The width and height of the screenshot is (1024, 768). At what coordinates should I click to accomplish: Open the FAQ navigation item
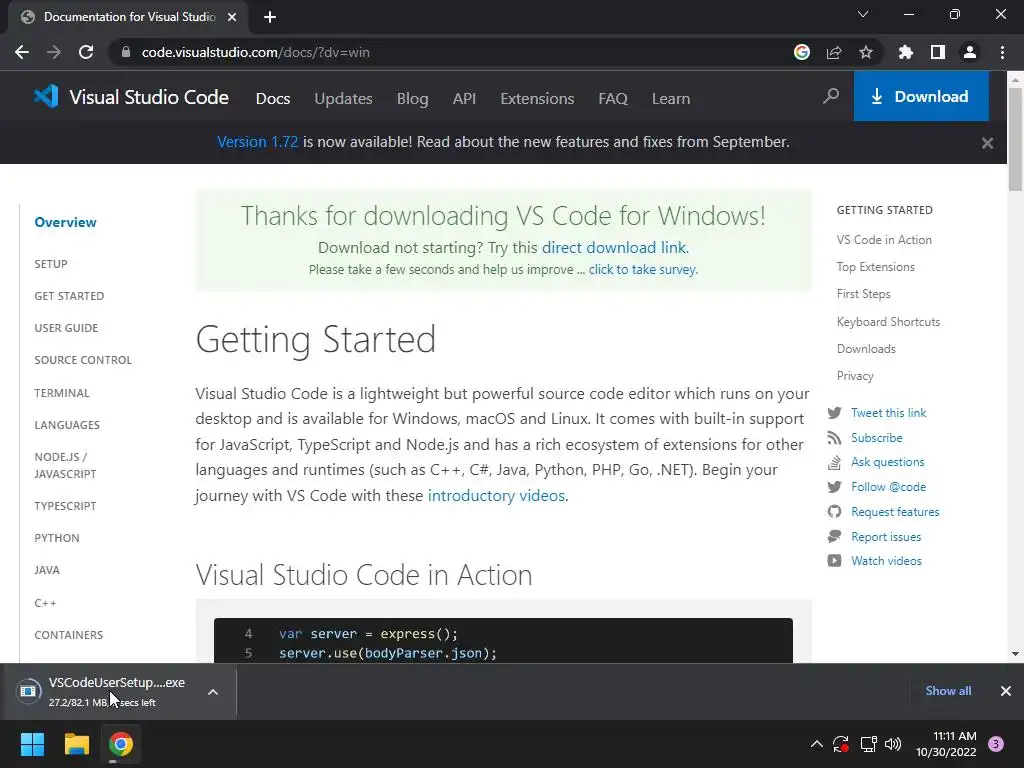[x=613, y=99]
